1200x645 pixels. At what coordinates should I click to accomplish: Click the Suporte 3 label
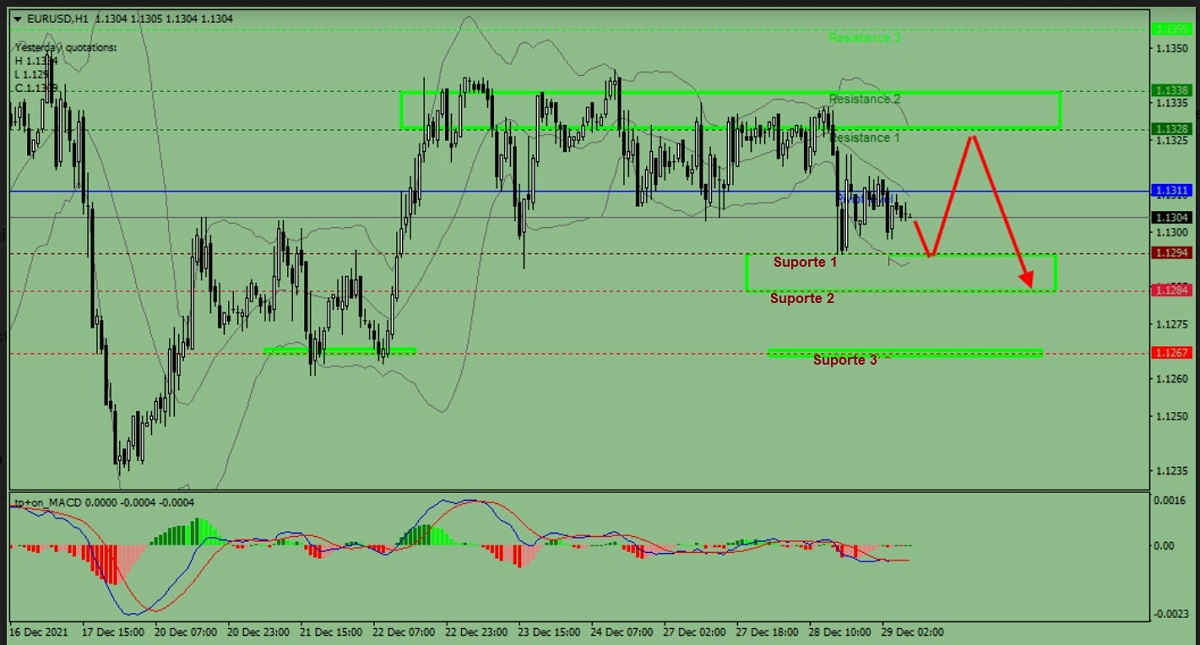845,360
